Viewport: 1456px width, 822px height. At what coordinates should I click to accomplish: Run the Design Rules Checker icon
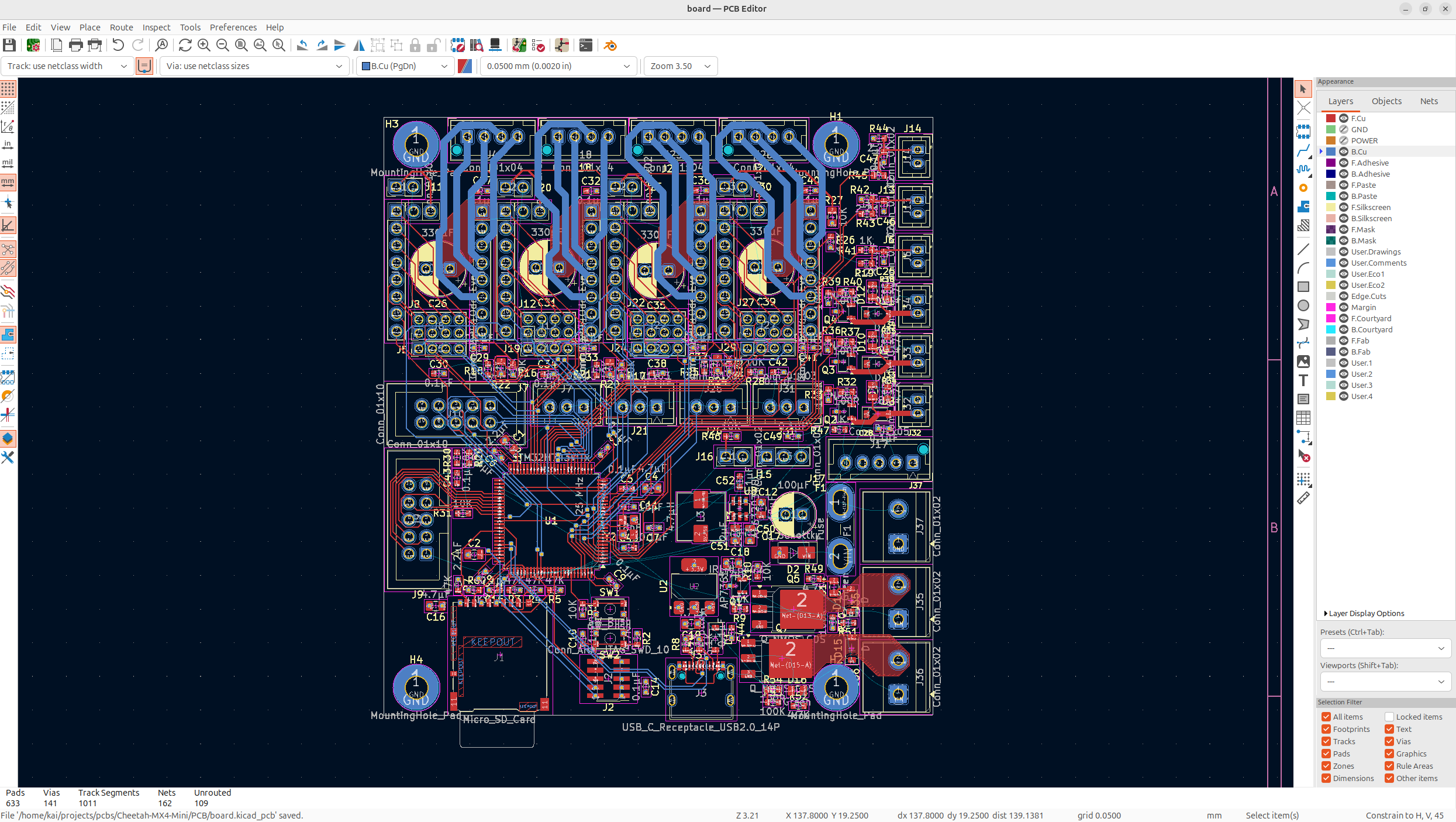[x=538, y=46]
